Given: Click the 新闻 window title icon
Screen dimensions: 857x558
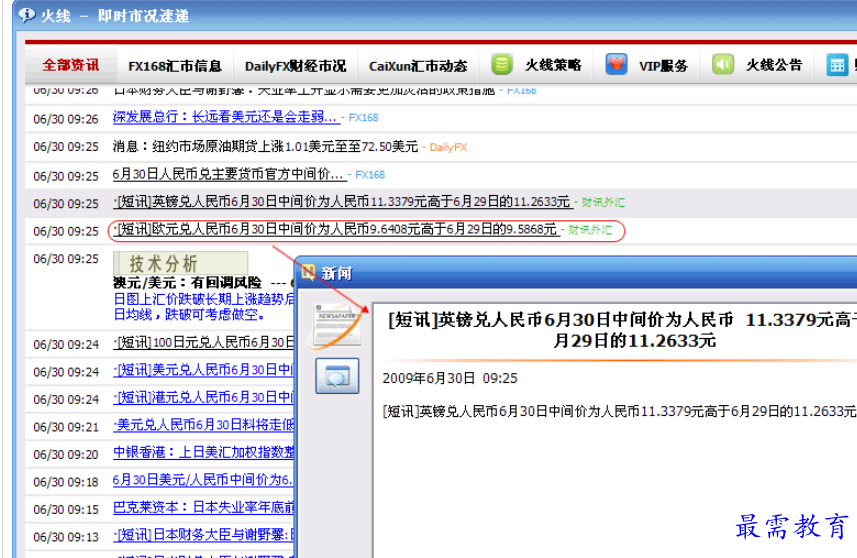Looking at the screenshot, I should (x=308, y=272).
